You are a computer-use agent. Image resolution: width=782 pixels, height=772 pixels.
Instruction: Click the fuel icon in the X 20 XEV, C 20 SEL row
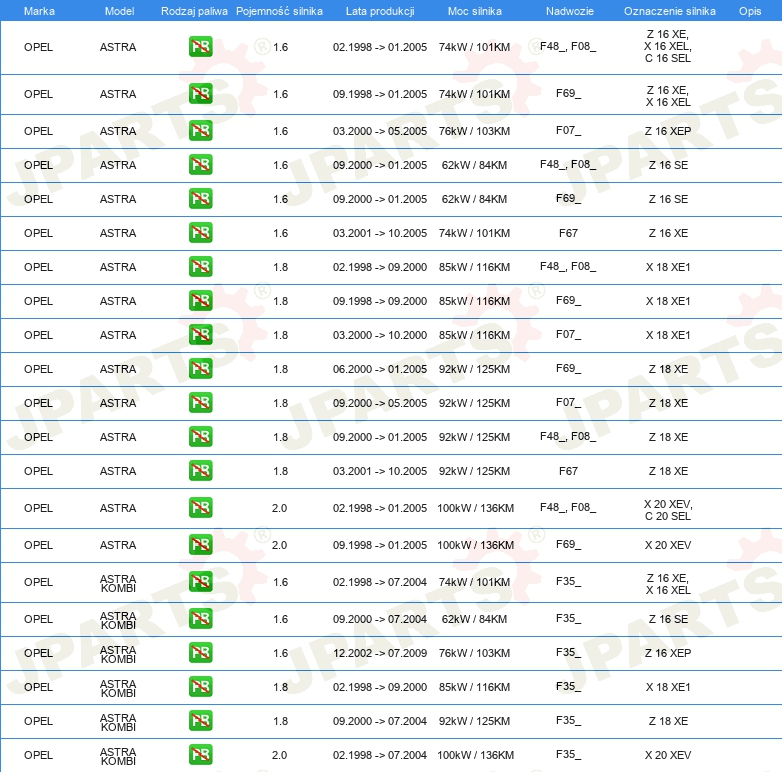coord(200,508)
